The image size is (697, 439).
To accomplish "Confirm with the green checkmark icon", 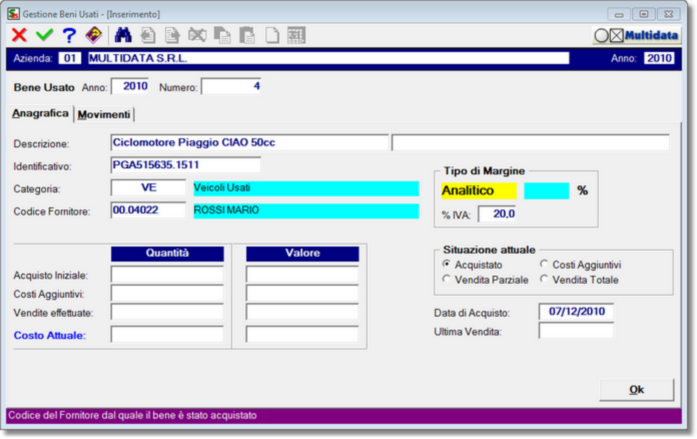I will (44, 35).
